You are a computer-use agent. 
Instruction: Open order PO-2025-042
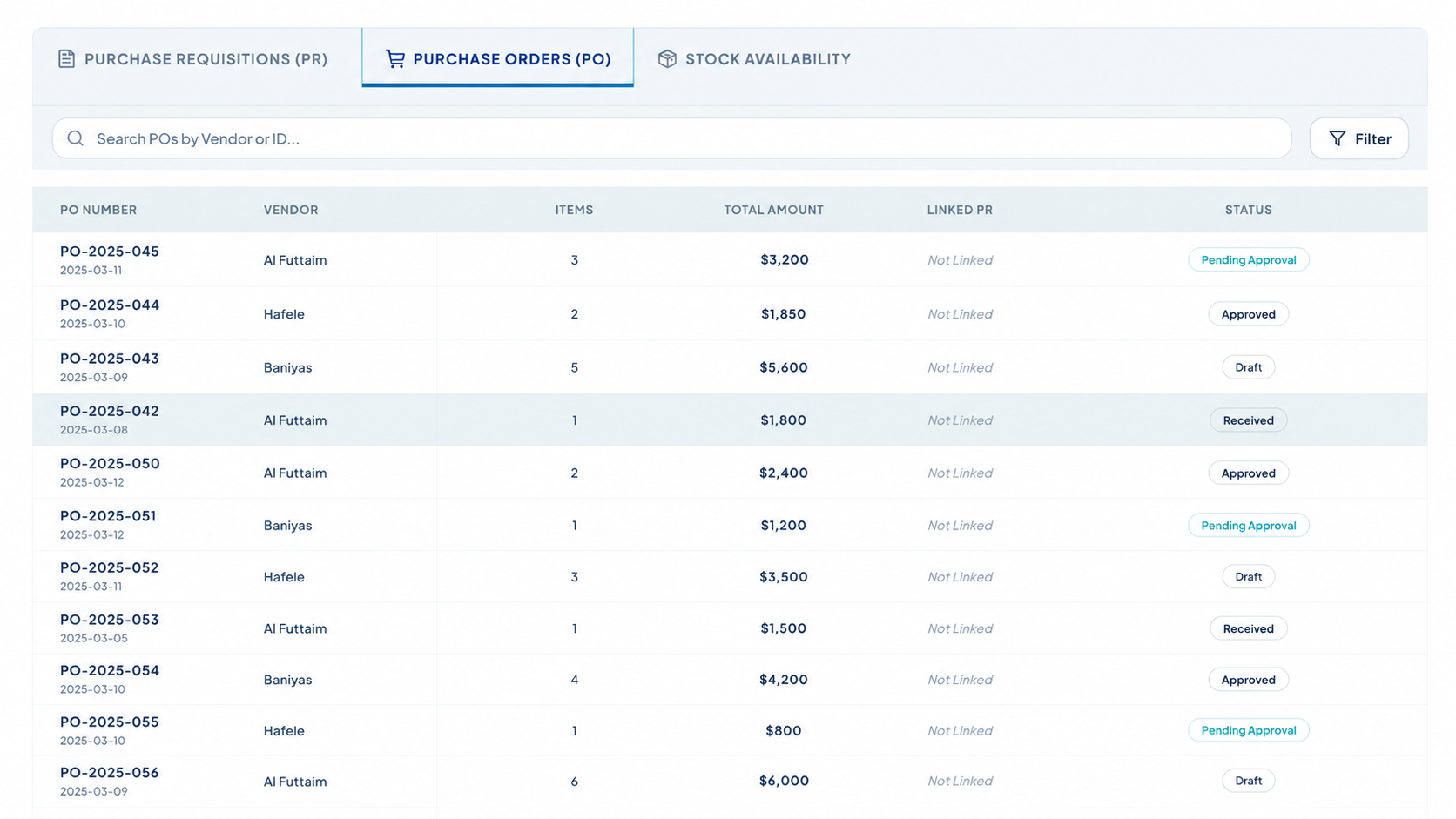point(110,411)
